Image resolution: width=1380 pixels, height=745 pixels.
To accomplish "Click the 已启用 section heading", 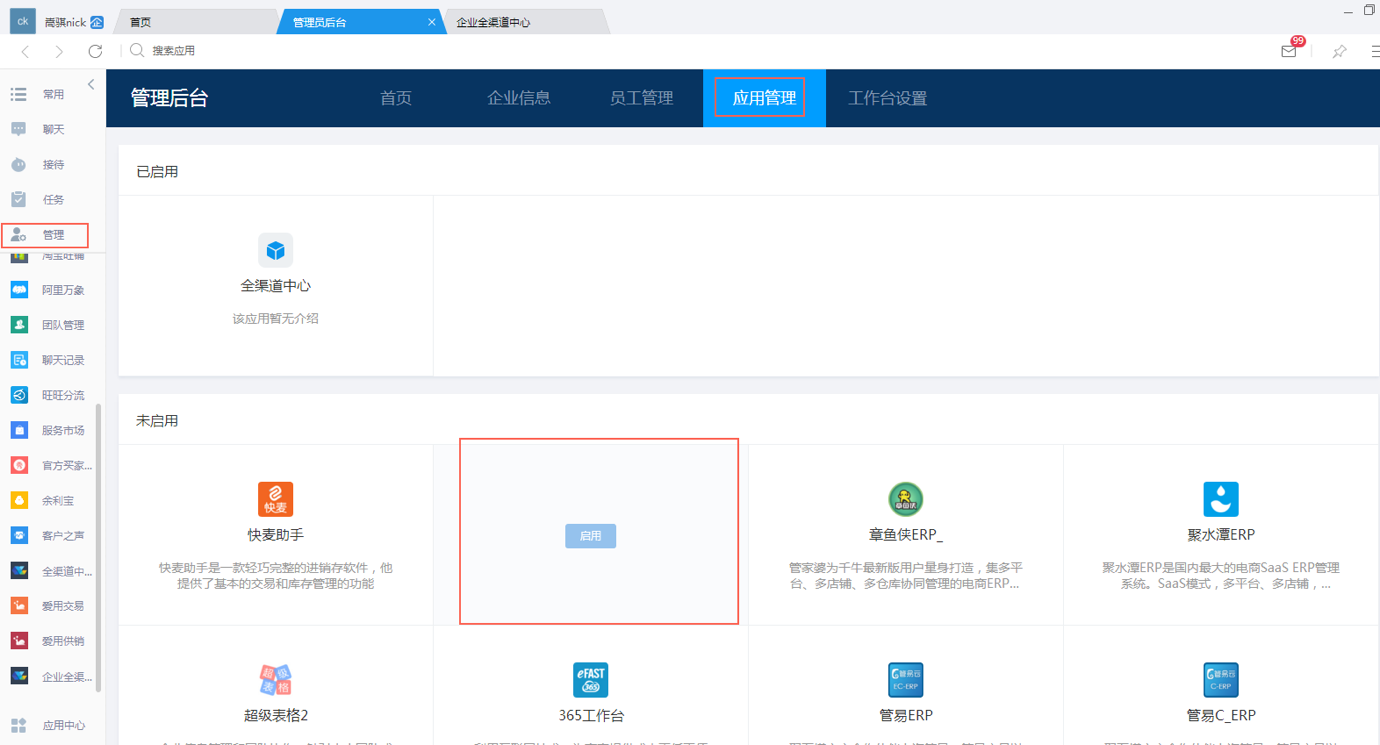I will pos(157,172).
